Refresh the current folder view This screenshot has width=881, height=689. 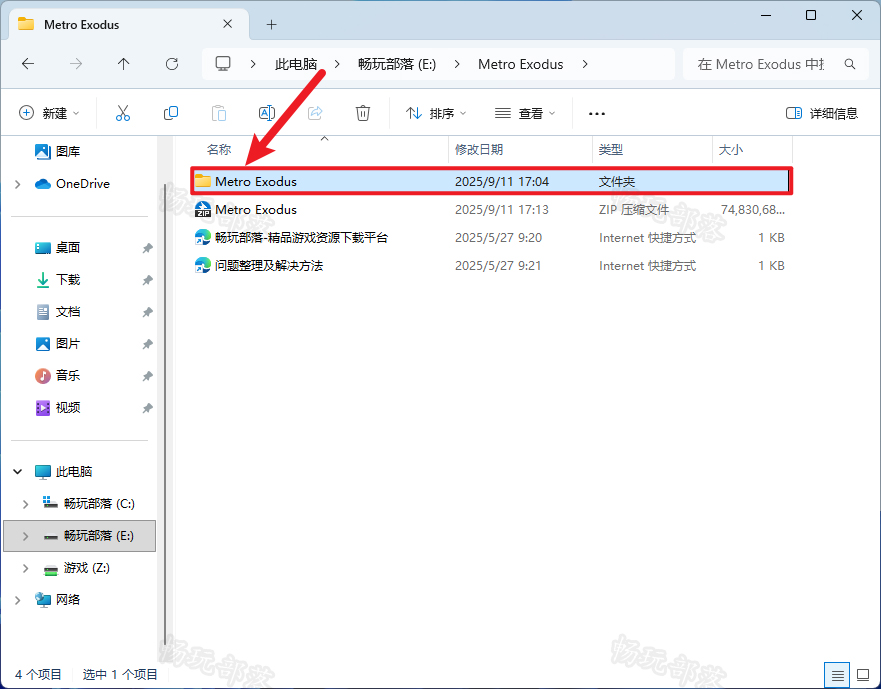[172, 64]
